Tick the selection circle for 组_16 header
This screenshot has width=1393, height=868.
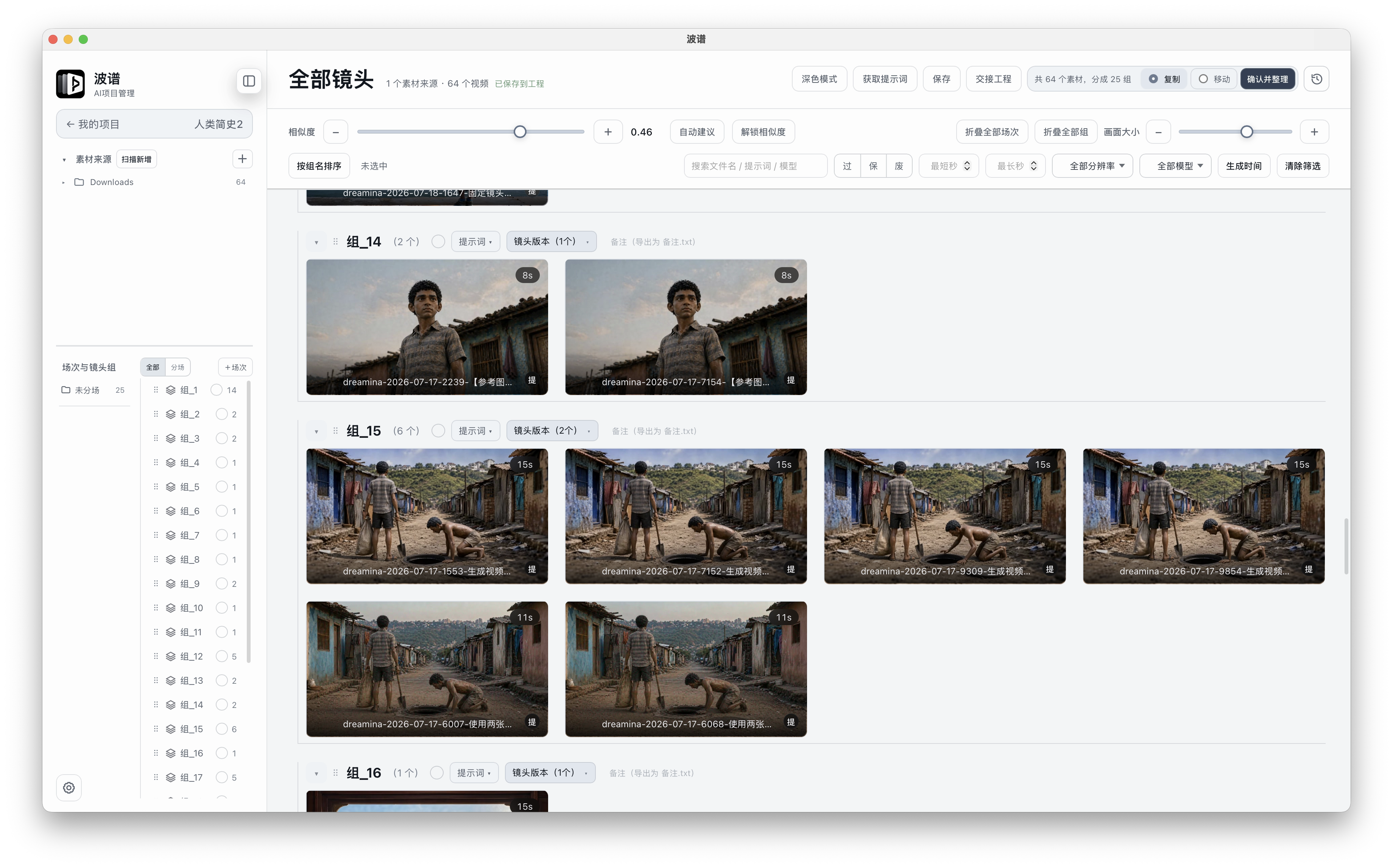click(437, 773)
